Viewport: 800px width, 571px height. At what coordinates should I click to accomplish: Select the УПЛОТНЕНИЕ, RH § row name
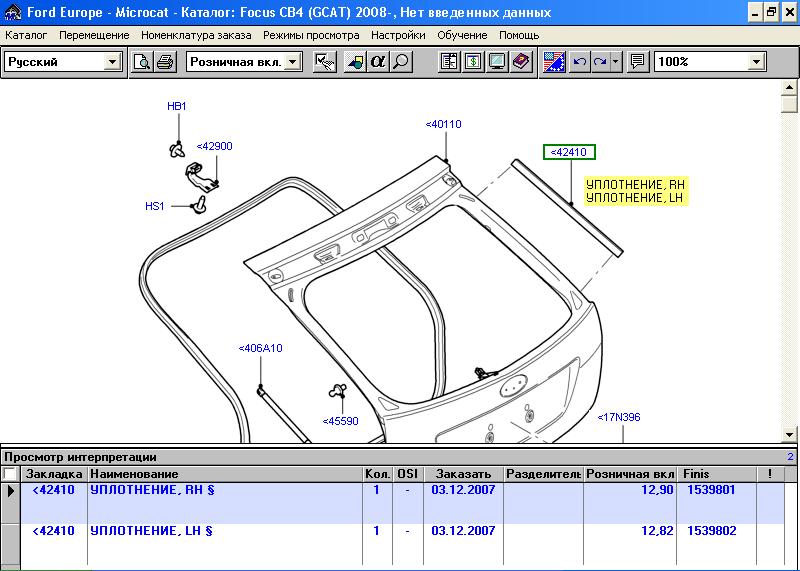point(153,490)
